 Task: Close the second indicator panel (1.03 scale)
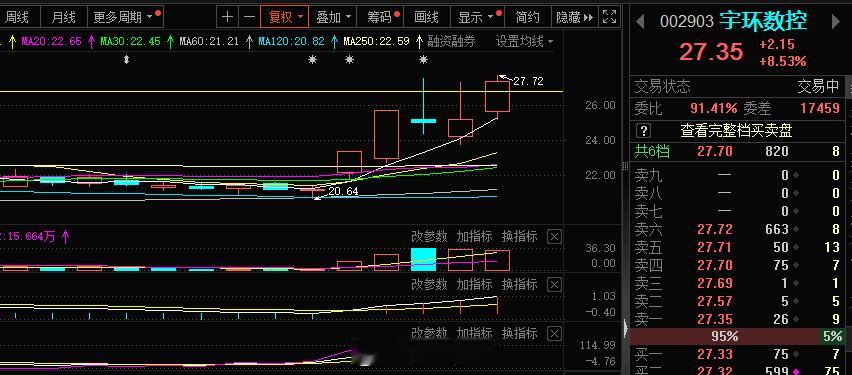554,284
